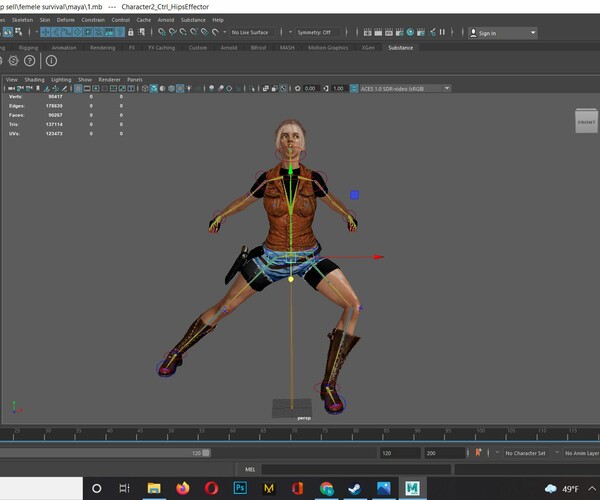The image size is (600, 500).
Task: Toggle the film gate display button
Action: [87, 88]
